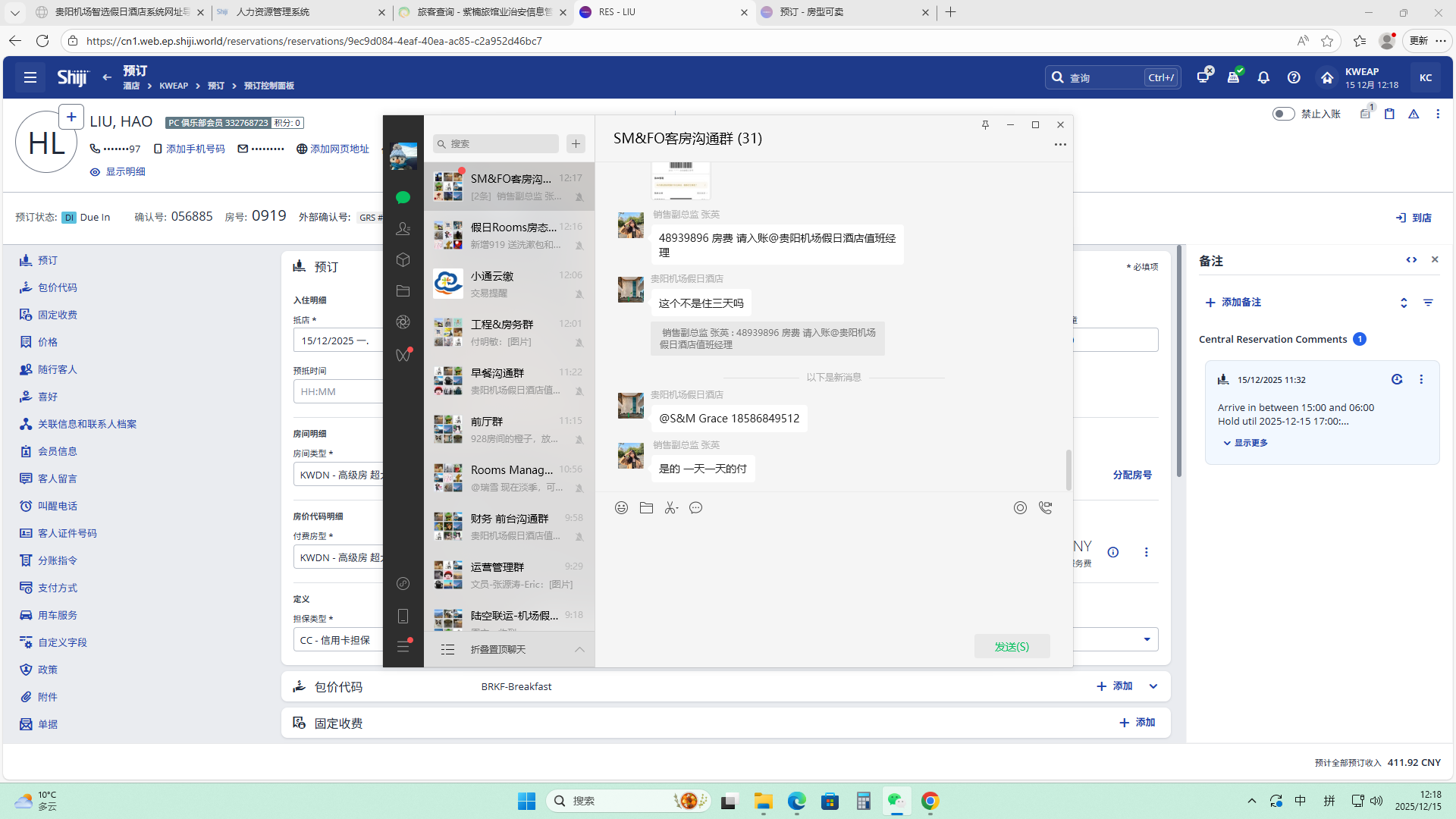Show guest details via 显示明细
Image resolution: width=1456 pixels, height=819 pixels.
124,172
